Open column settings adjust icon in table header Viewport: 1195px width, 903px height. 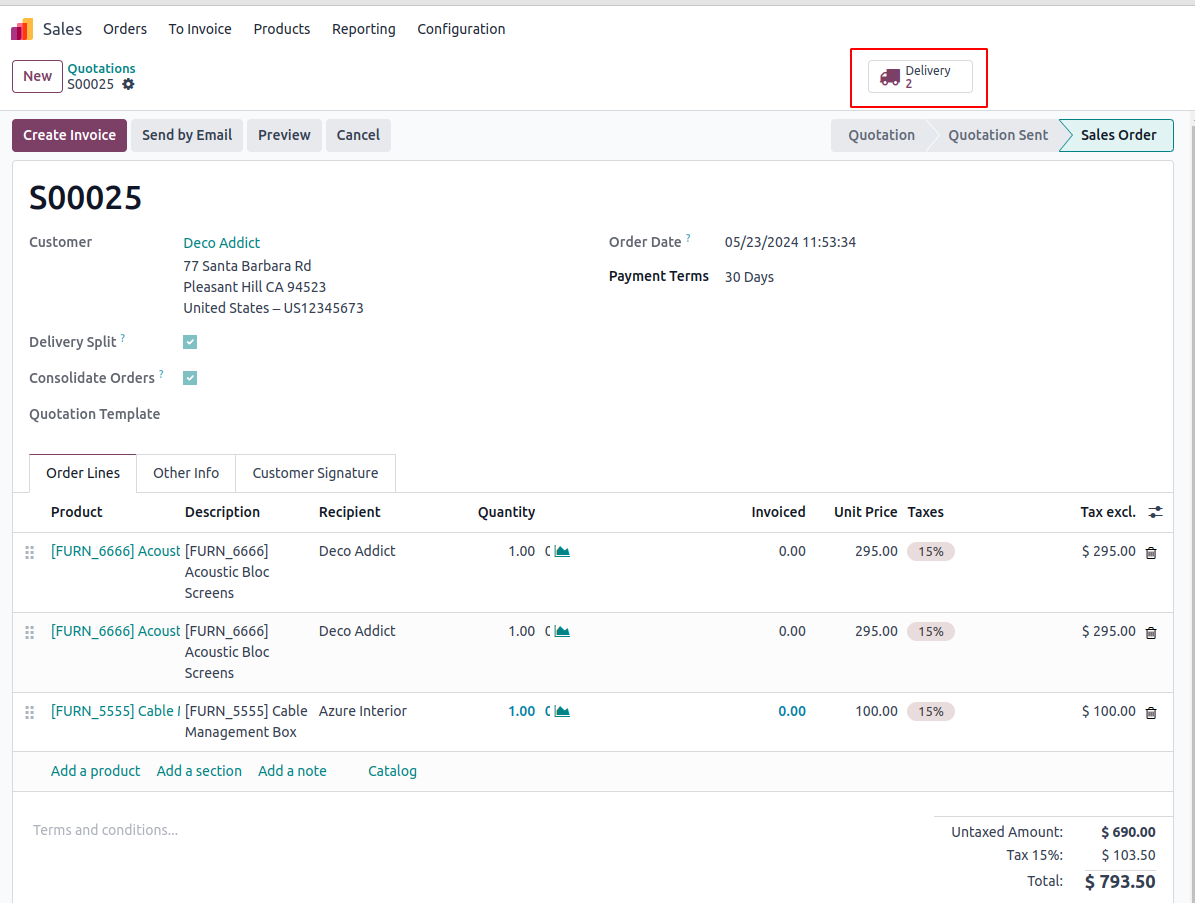1155,512
